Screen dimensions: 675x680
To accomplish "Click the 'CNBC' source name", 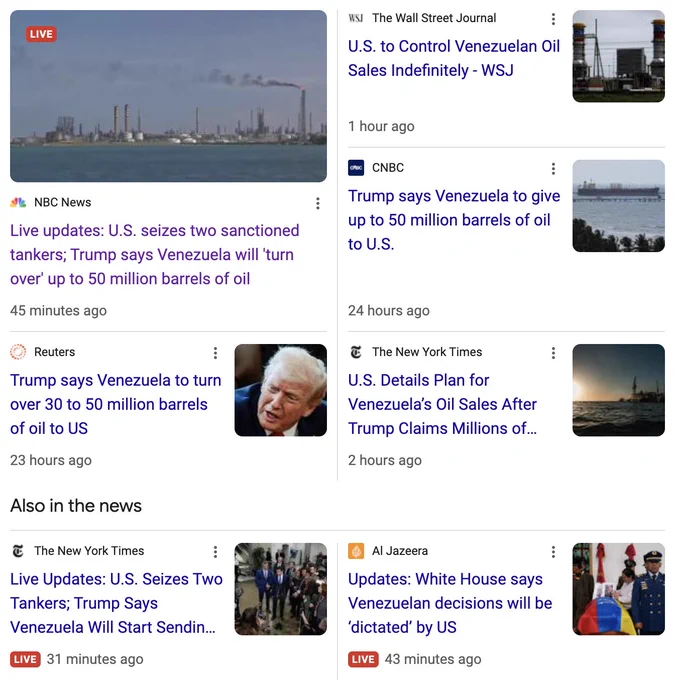I will click(x=388, y=168).
